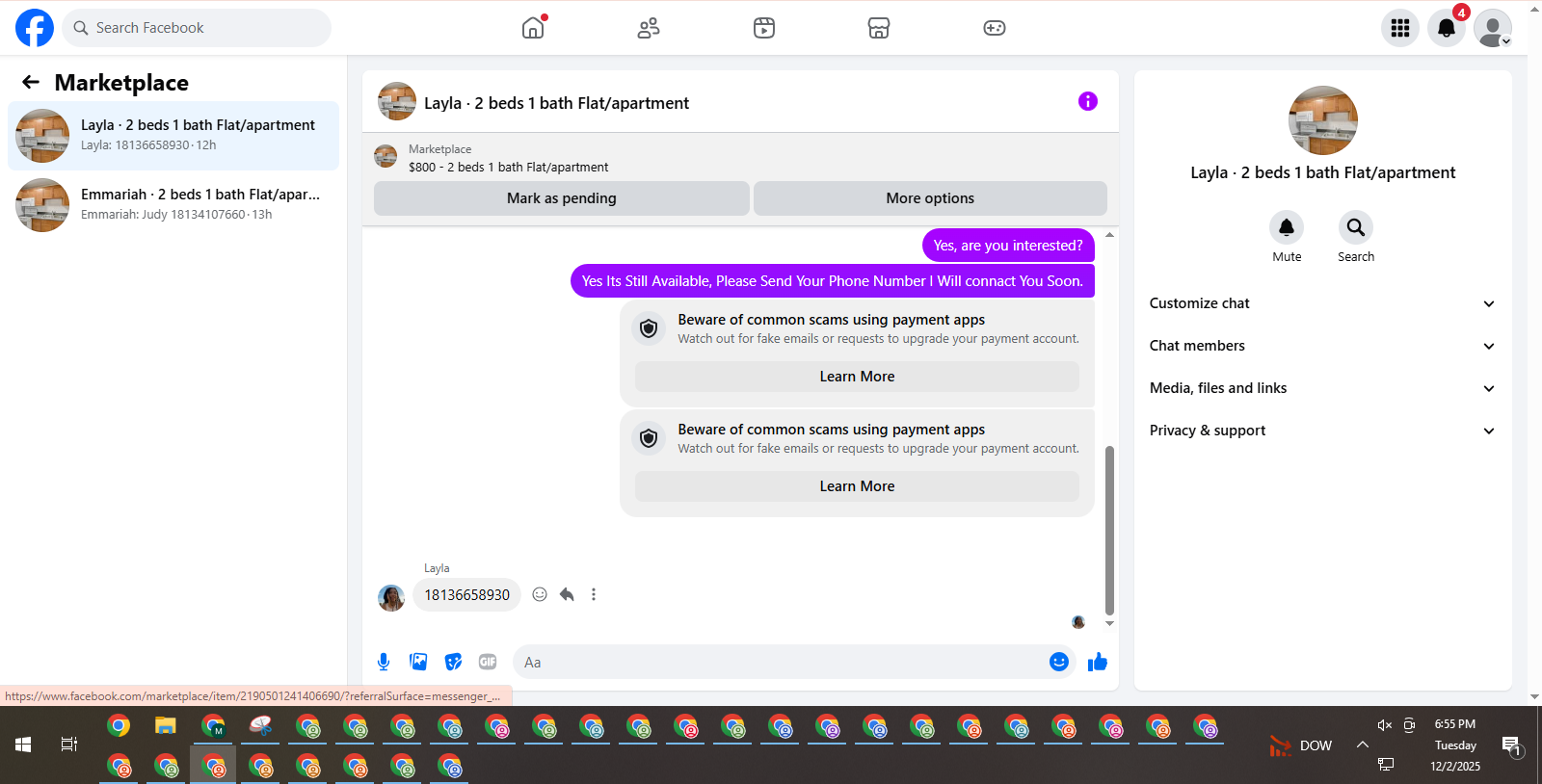1542x784 pixels.
Task: Click the Aa message input field
Action: (x=781, y=662)
